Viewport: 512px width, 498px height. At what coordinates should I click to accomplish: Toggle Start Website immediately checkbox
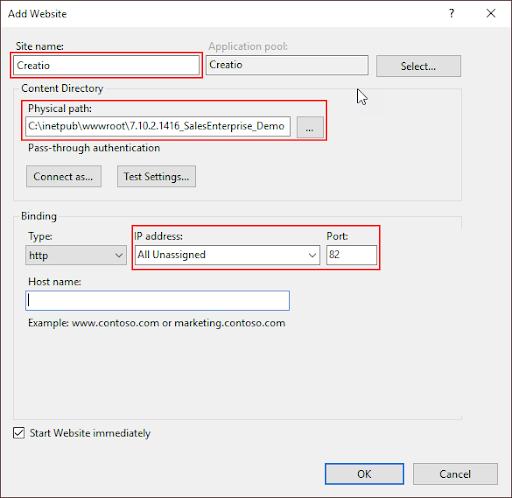click(x=19, y=433)
